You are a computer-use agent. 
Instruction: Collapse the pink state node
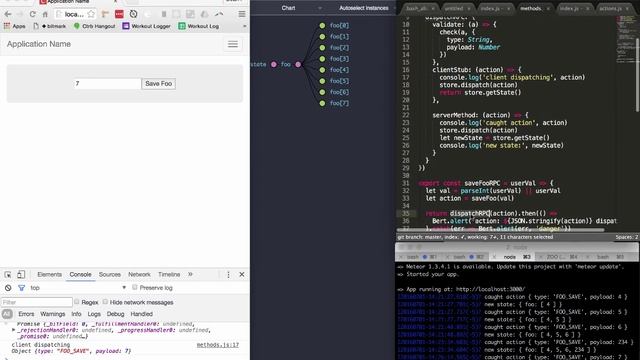pyautogui.click(x=273, y=64)
